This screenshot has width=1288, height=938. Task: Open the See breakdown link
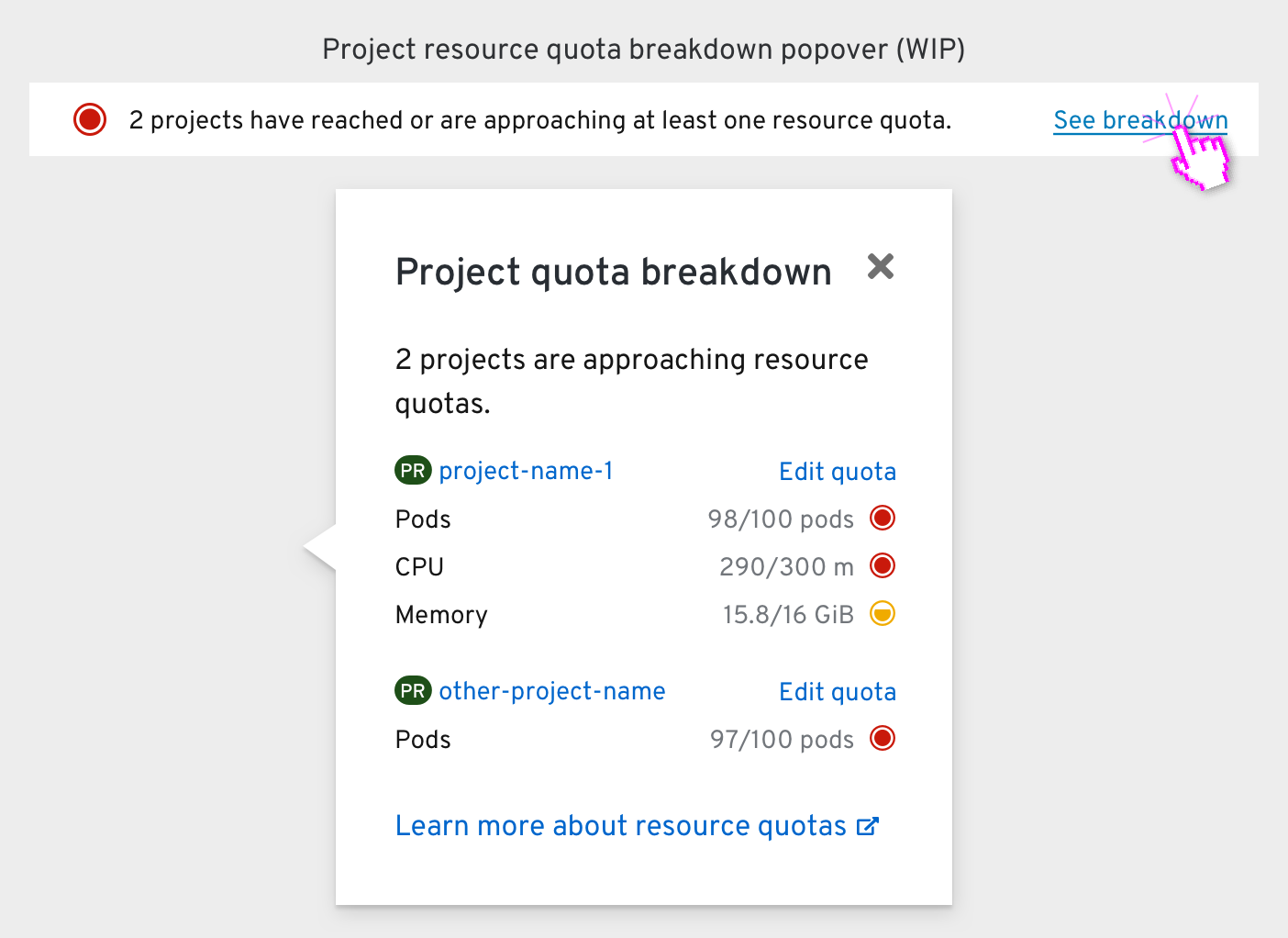click(x=1140, y=120)
